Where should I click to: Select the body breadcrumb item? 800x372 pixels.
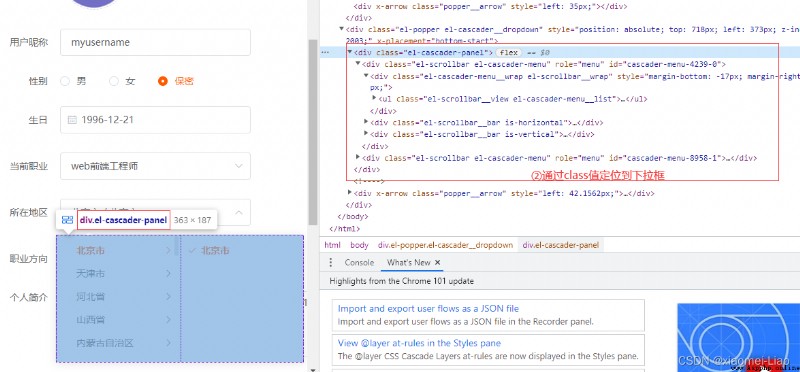point(359,245)
